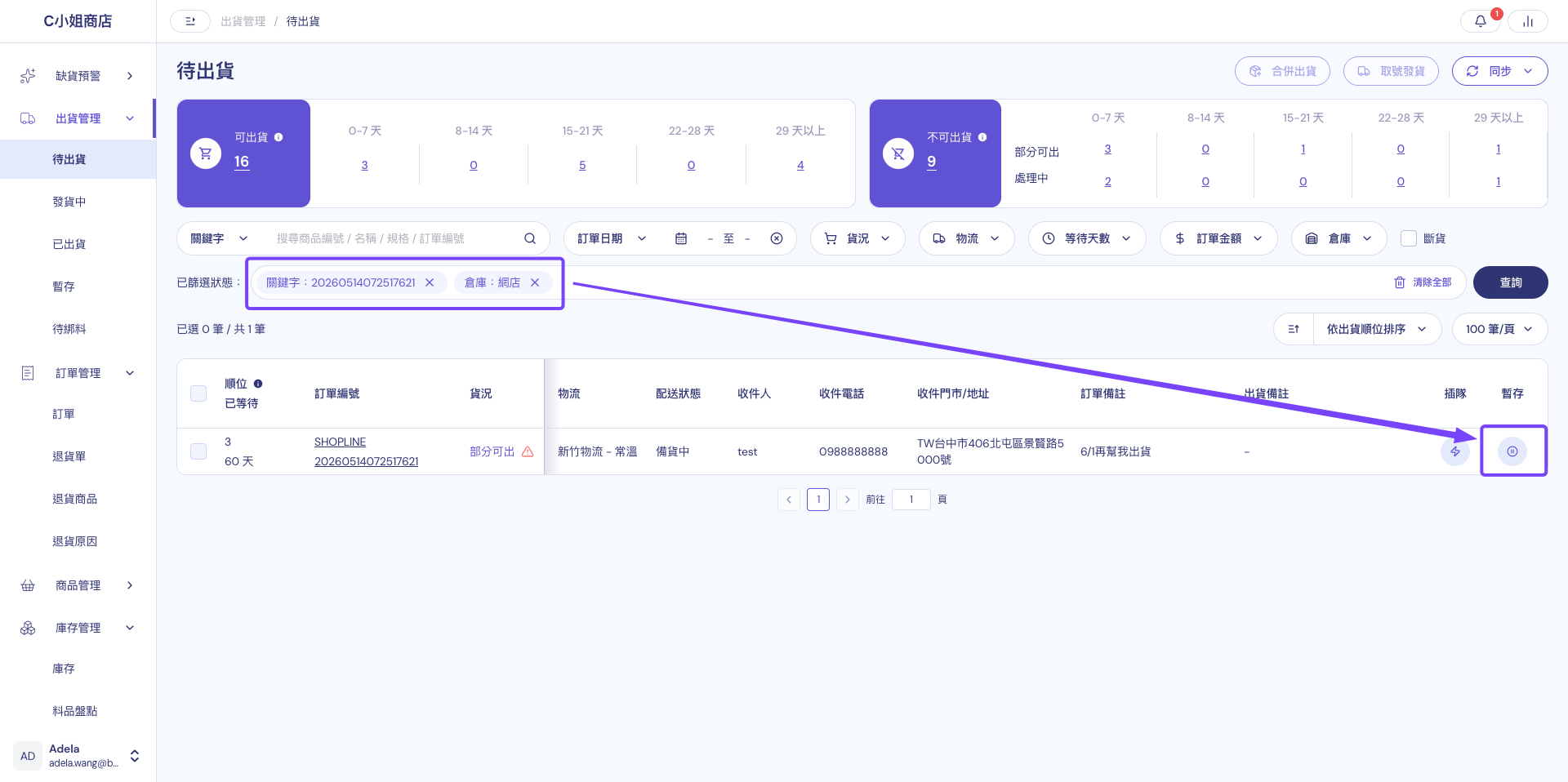The height and width of the screenshot is (782, 1568).
Task: Open the calendar date picker icon
Action: [x=681, y=238]
